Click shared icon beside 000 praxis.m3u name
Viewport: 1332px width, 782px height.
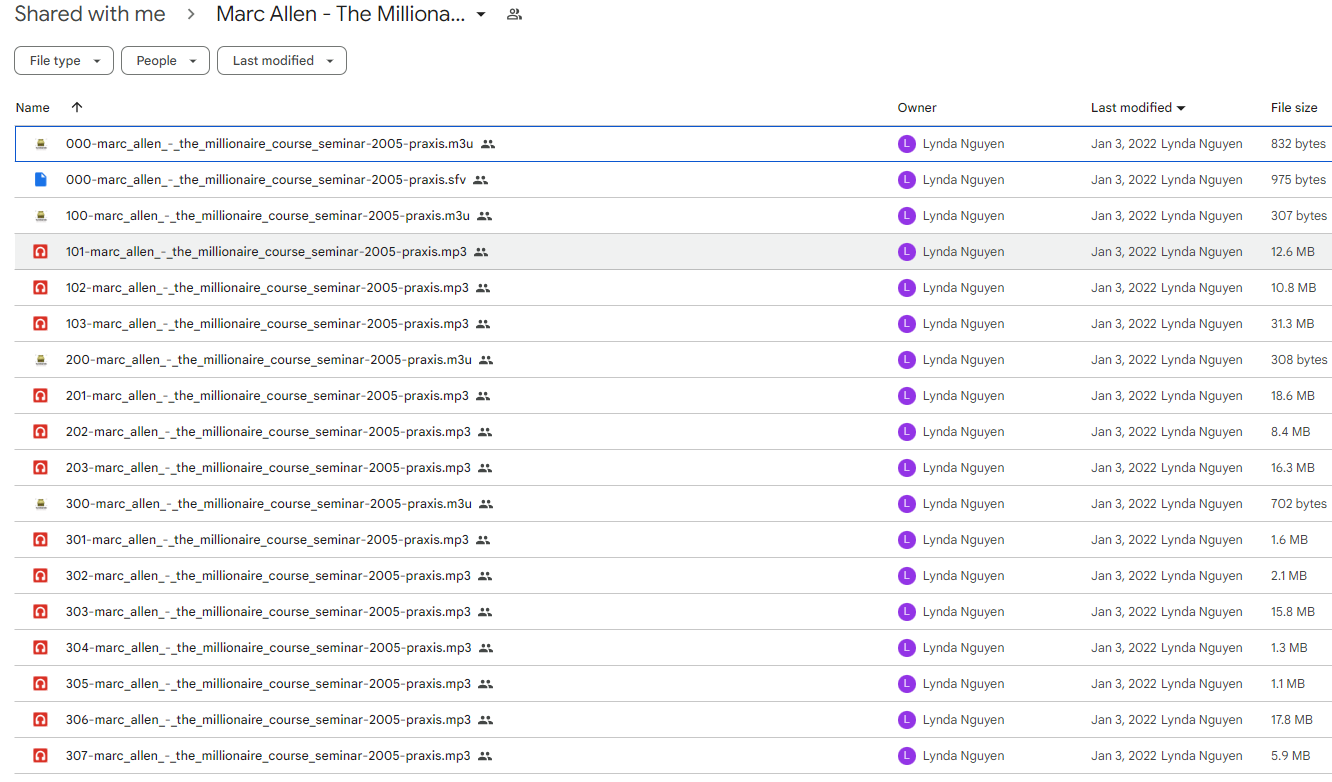click(488, 144)
